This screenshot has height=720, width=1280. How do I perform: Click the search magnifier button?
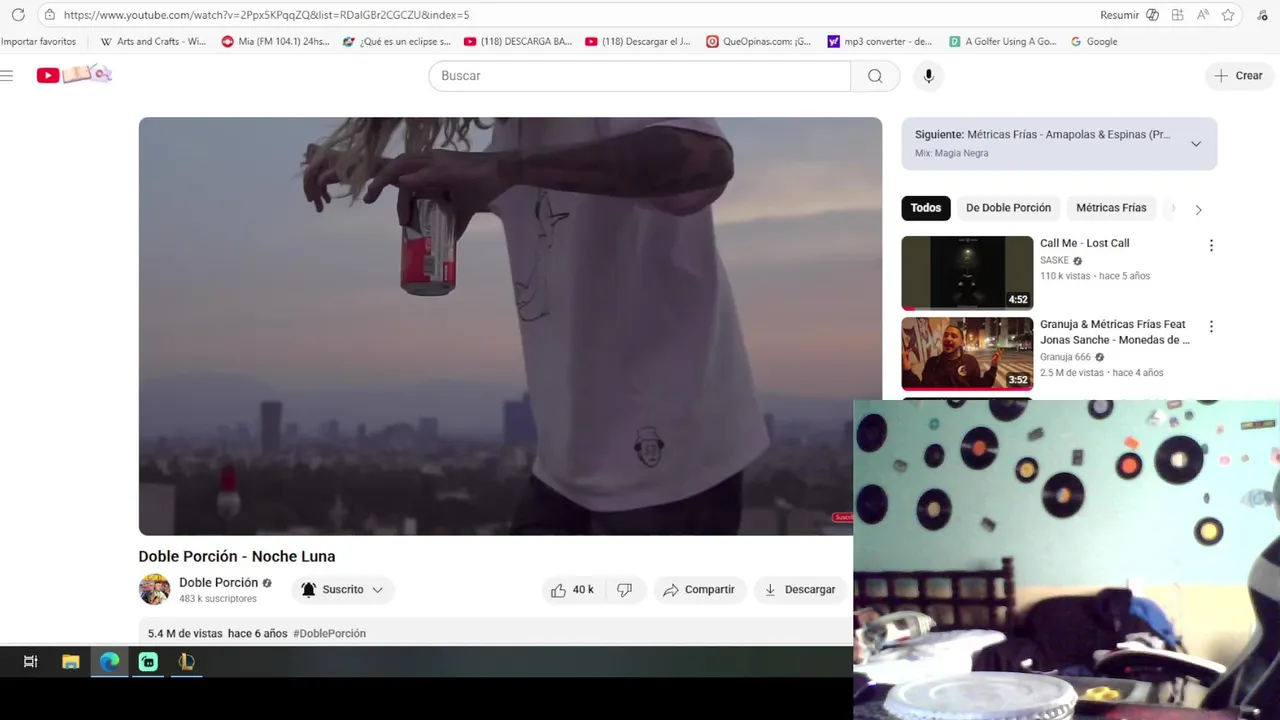coord(875,76)
